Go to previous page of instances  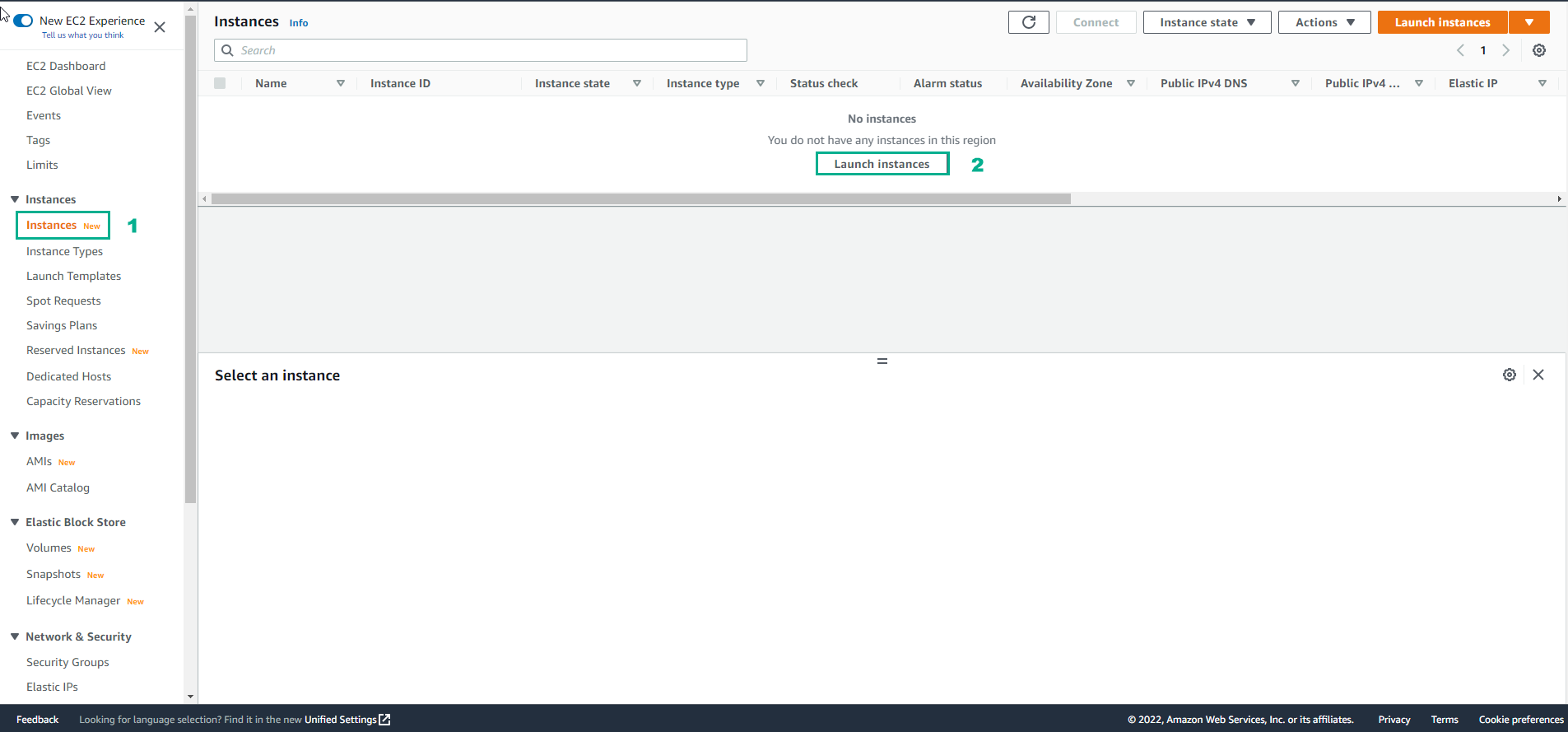point(1460,50)
